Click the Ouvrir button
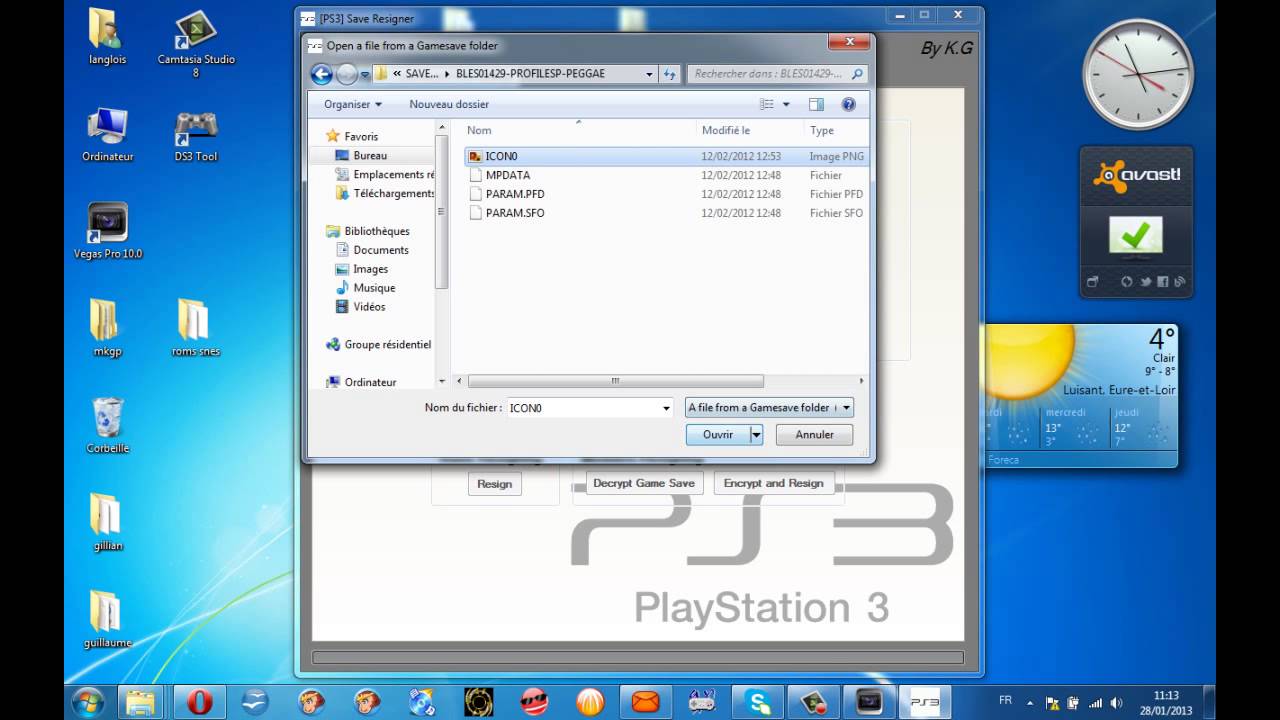Screen dimensions: 1280x720 [x=718, y=435]
